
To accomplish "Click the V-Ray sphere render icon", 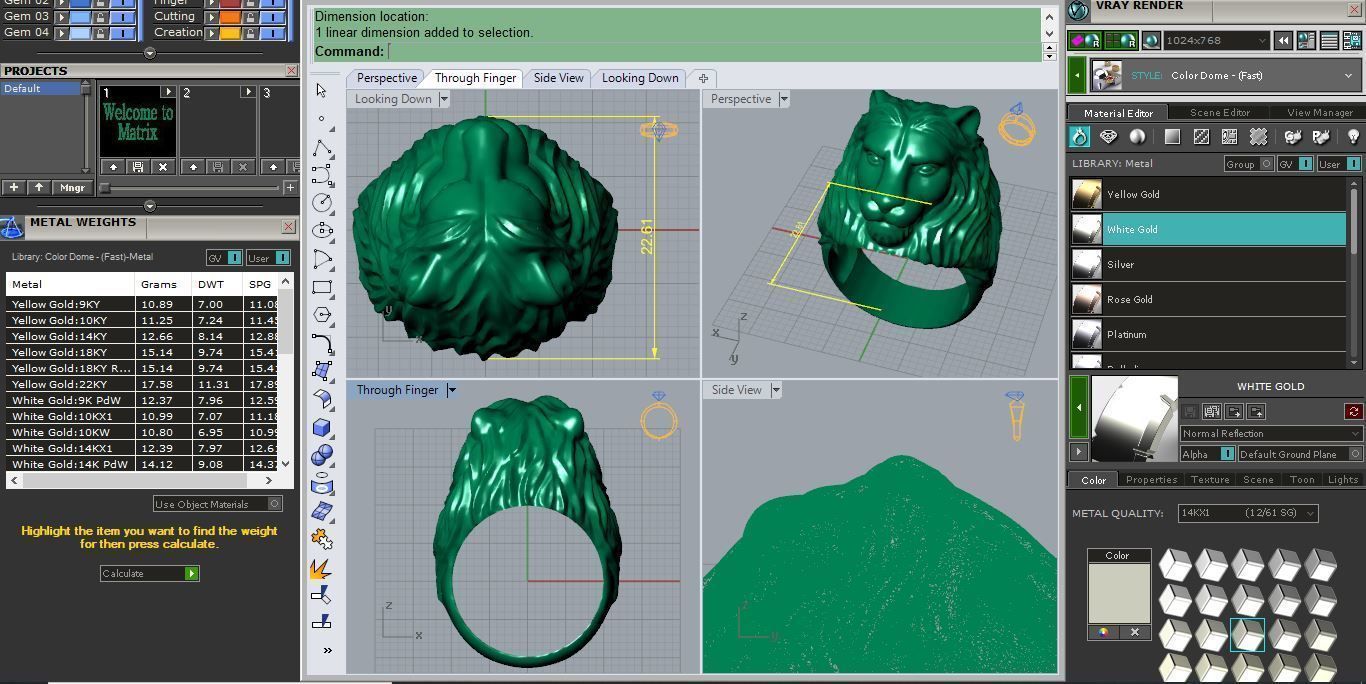I will (x=1151, y=41).
